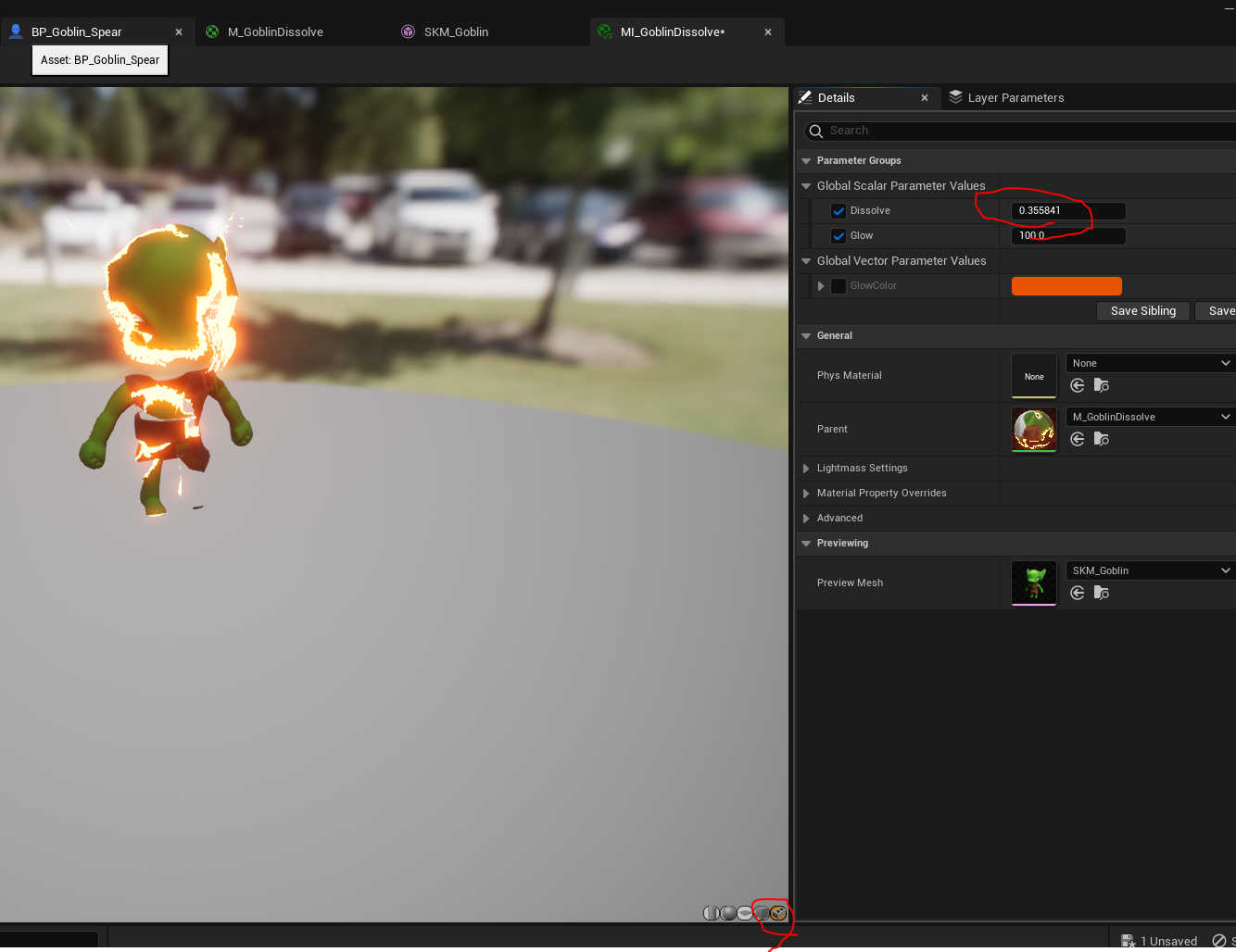Uncheck the Dissolve parameter override
The height and width of the screenshot is (952, 1236).
pyautogui.click(x=839, y=211)
